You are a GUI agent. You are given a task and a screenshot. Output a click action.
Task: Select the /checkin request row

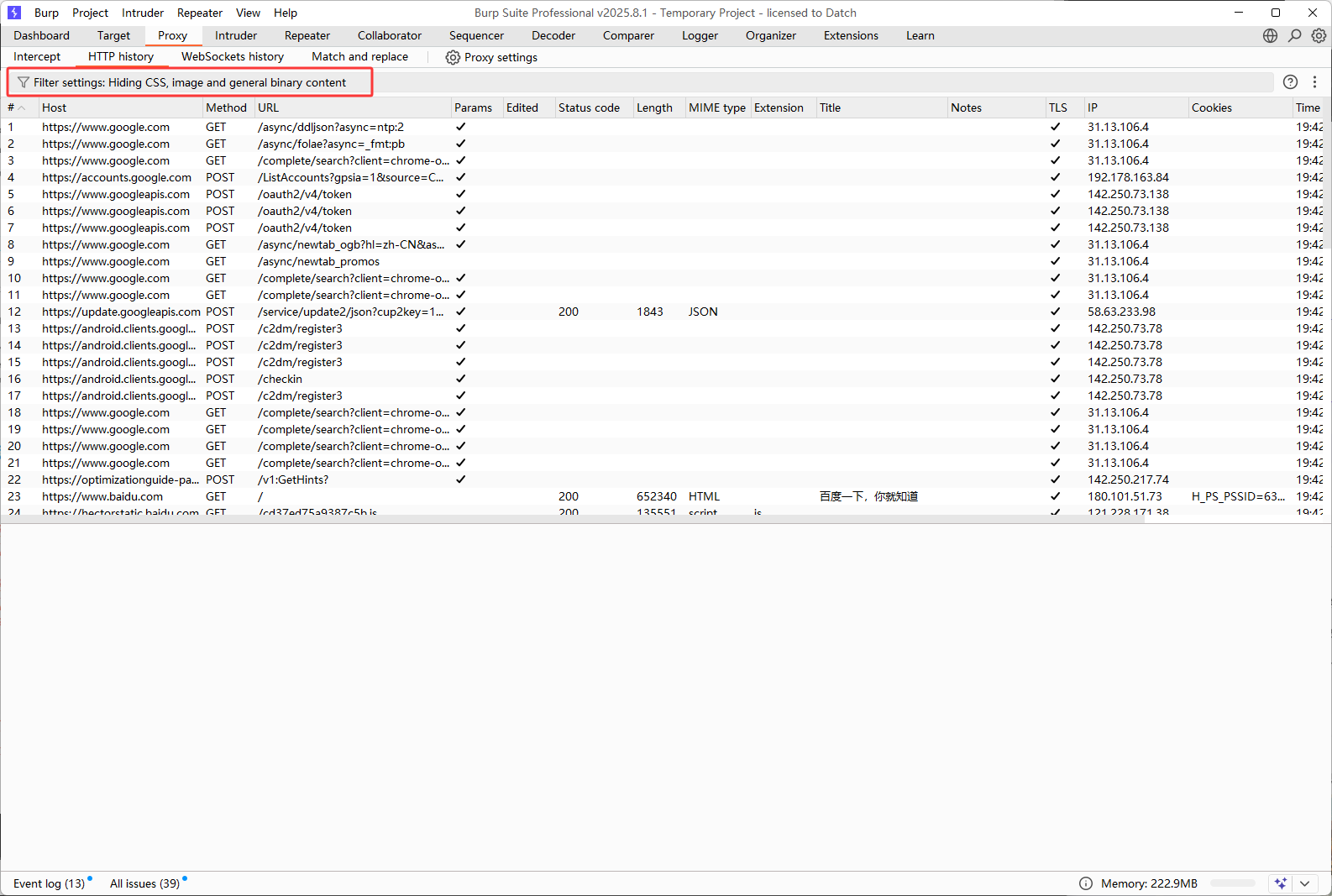click(663, 379)
